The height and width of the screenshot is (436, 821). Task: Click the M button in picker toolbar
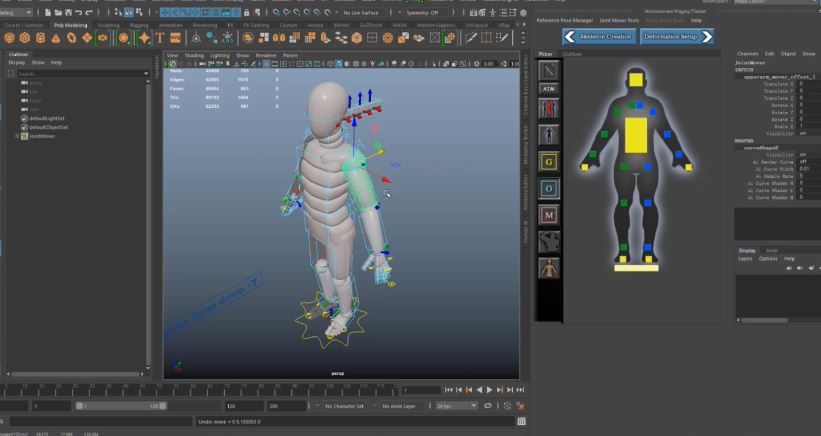pyautogui.click(x=548, y=214)
